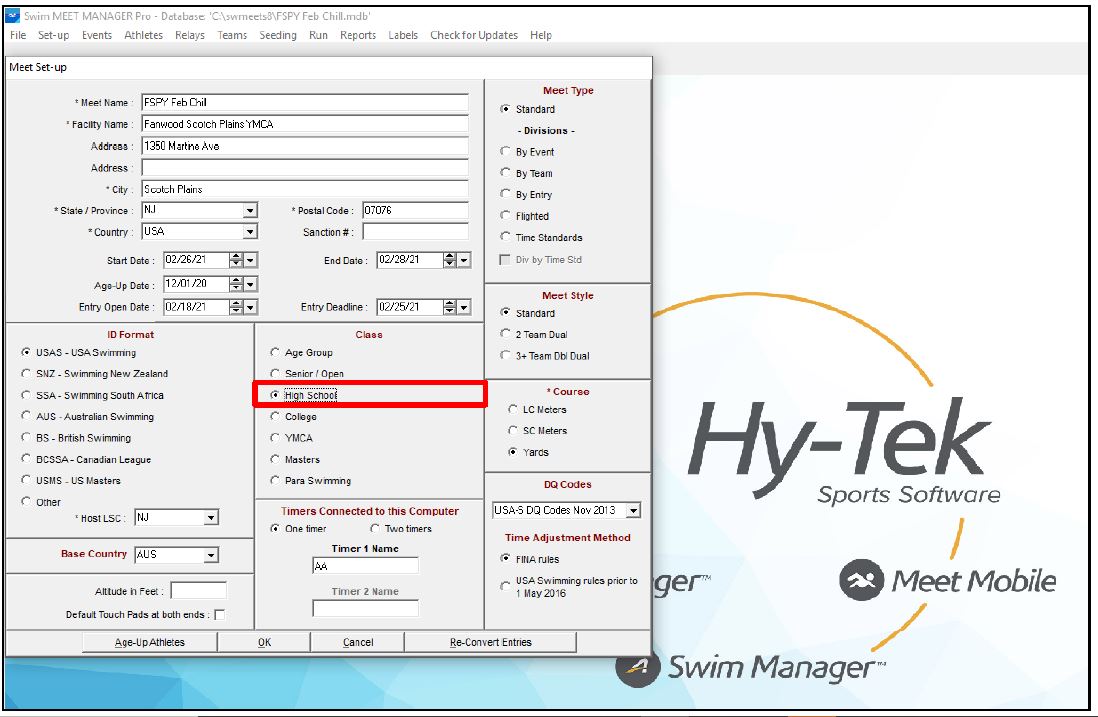The width and height of the screenshot is (1098, 717).
Task: Expand the Host LSC dropdown
Action: coord(211,518)
